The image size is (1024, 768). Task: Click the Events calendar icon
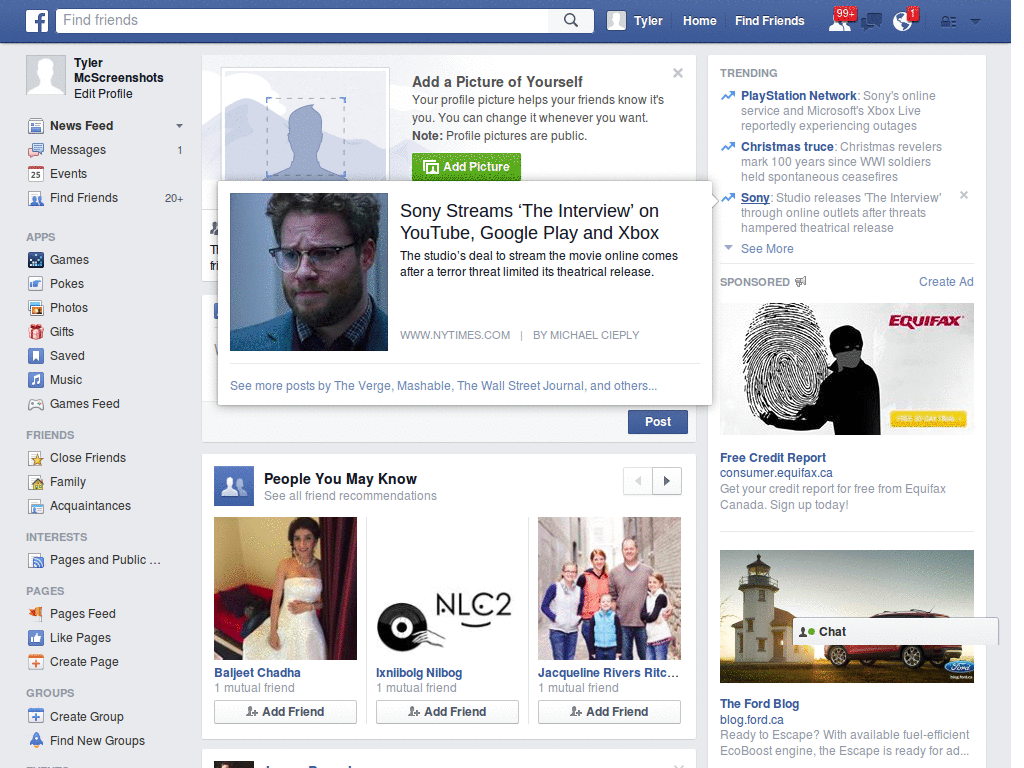pos(36,174)
